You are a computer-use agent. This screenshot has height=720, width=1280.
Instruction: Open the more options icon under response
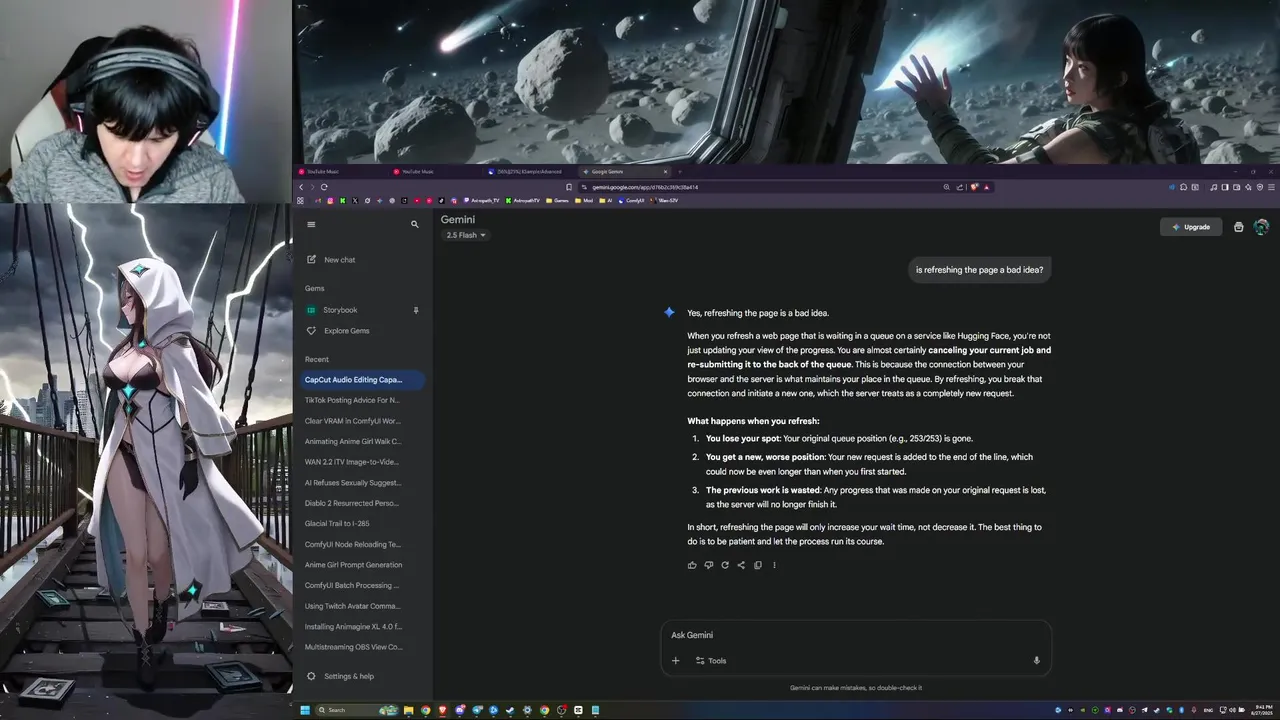(774, 565)
